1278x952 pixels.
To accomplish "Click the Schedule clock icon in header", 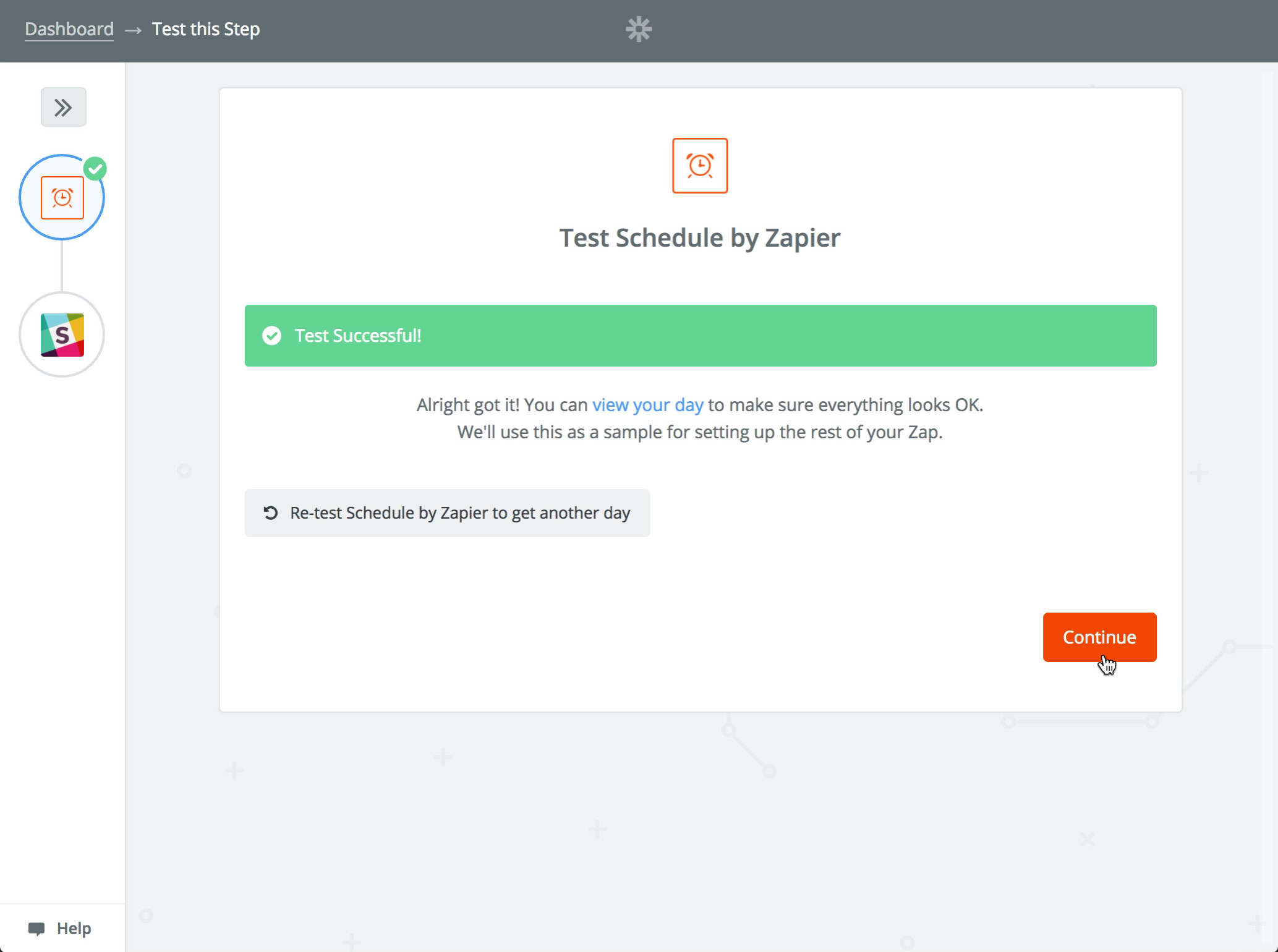I will click(x=700, y=165).
